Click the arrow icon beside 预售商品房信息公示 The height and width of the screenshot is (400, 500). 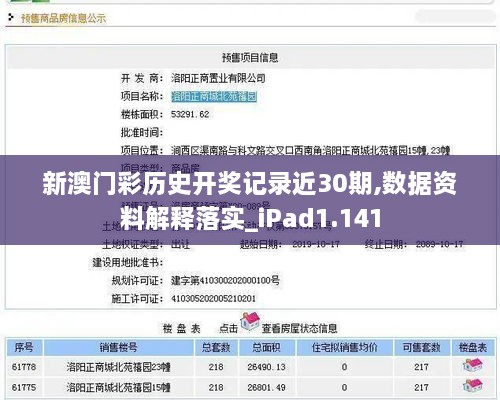point(11,17)
